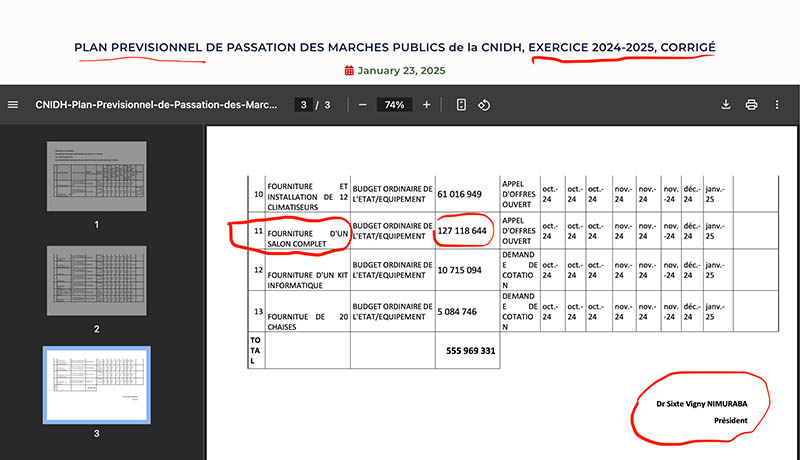800x460 pixels.
Task: Select the 10 715 094 amount cell
Action: (x=469, y=270)
